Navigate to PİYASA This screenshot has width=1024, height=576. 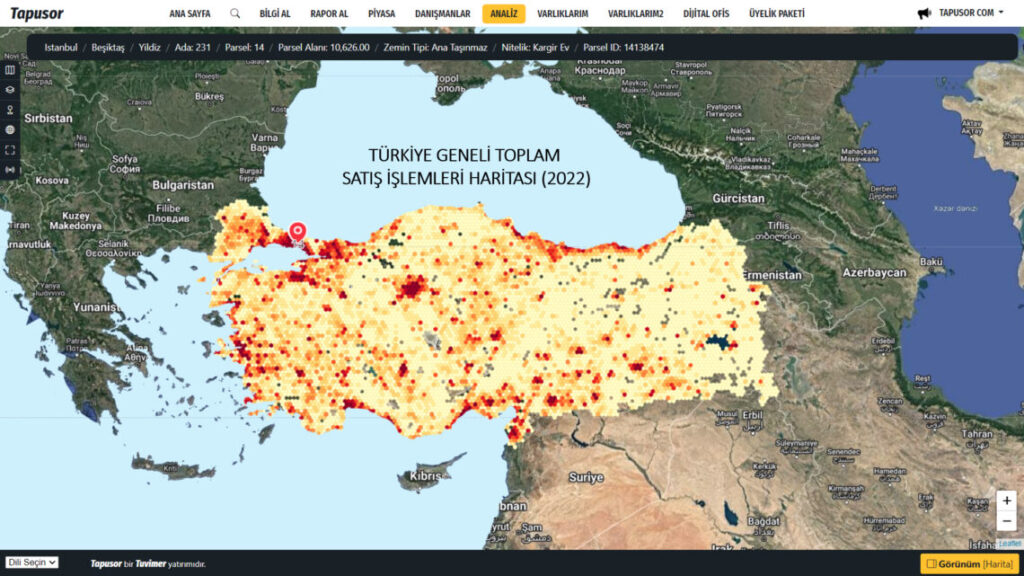click(x=381, y=14)
